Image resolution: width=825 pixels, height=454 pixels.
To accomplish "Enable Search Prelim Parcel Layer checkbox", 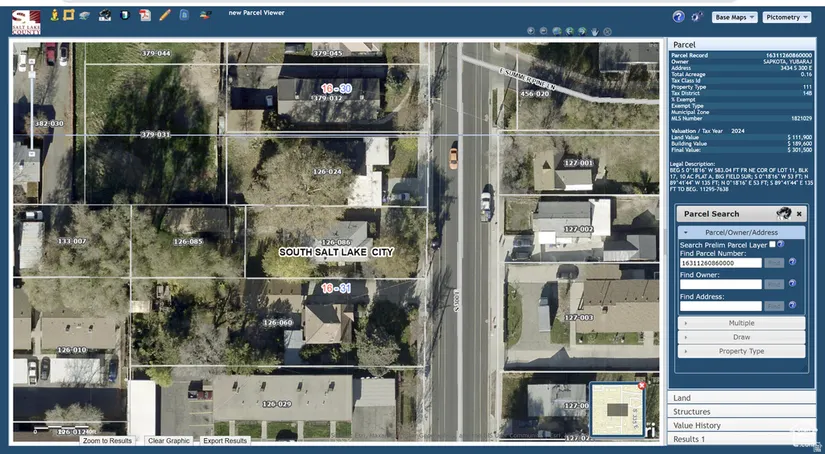I will tap(771, 244).
